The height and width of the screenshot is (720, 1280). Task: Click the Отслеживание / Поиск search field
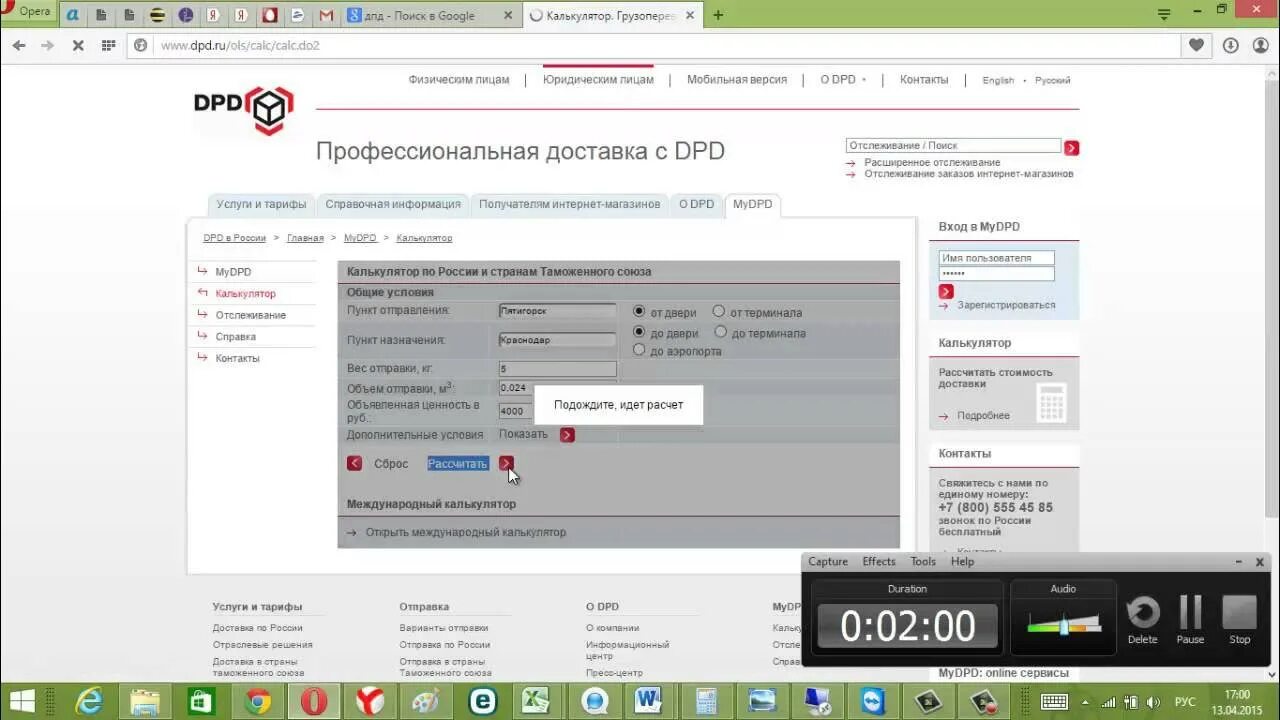click(x=953, y=146)
